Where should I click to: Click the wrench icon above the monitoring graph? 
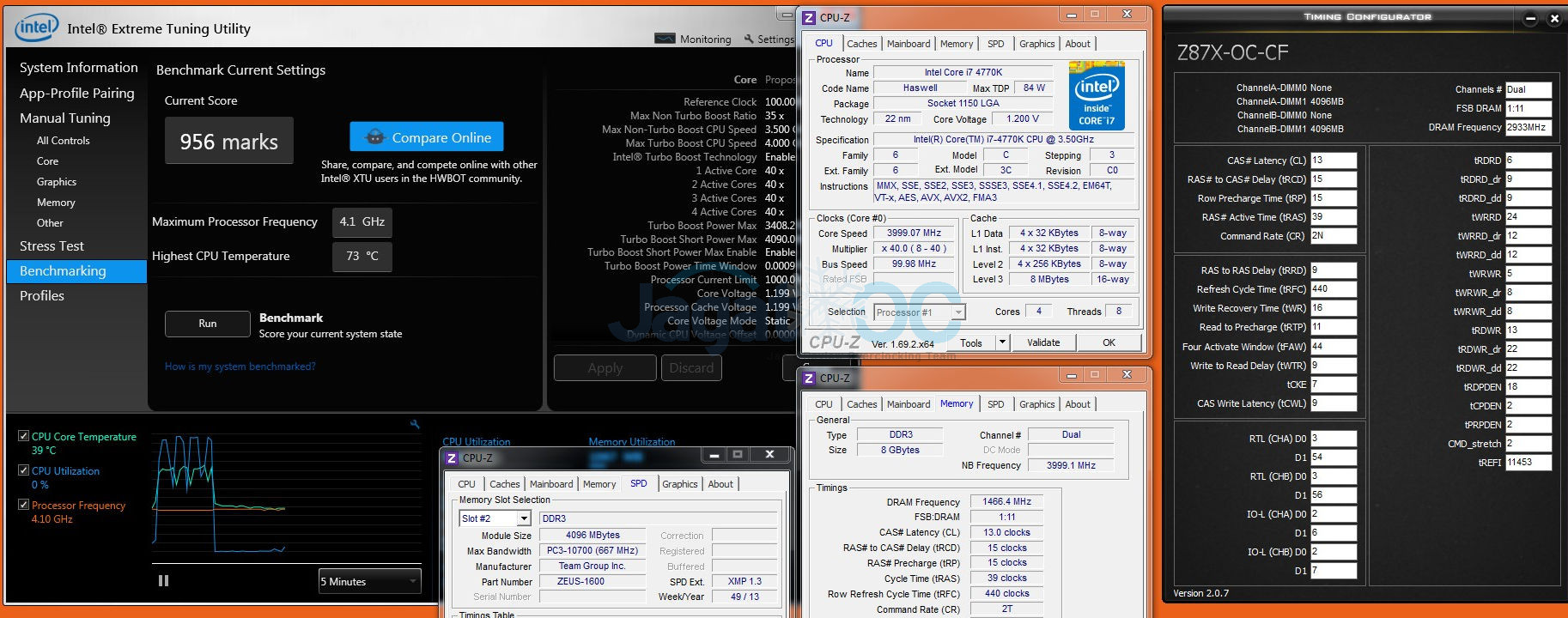click(x=415, y=424)
